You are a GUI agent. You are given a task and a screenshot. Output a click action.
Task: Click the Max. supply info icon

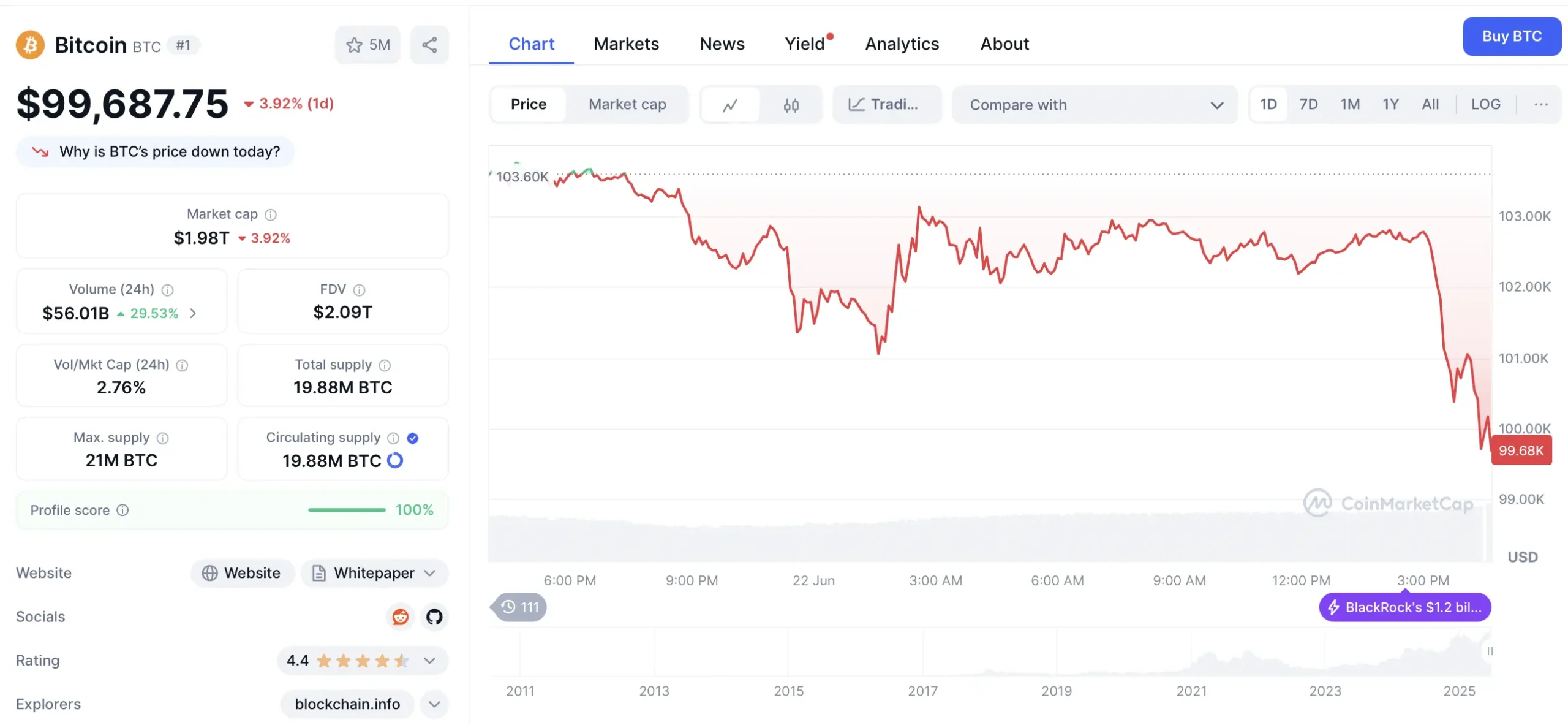click(x=162, y=438)
